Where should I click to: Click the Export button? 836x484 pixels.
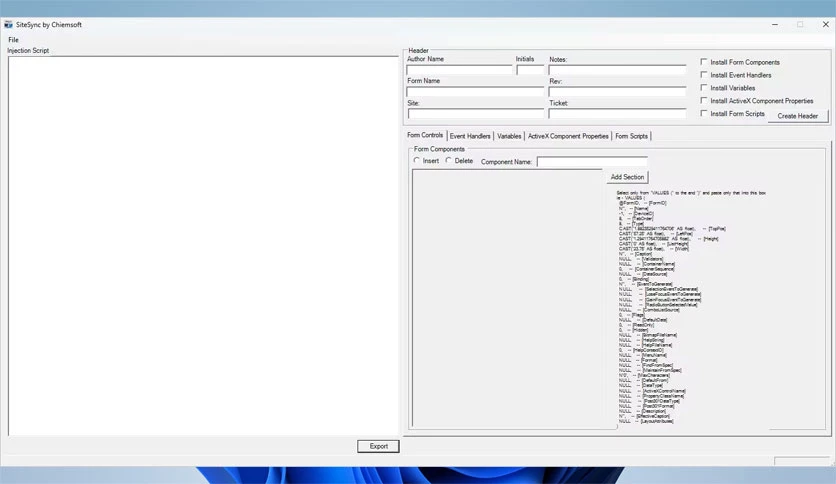(x=379, y=446)
